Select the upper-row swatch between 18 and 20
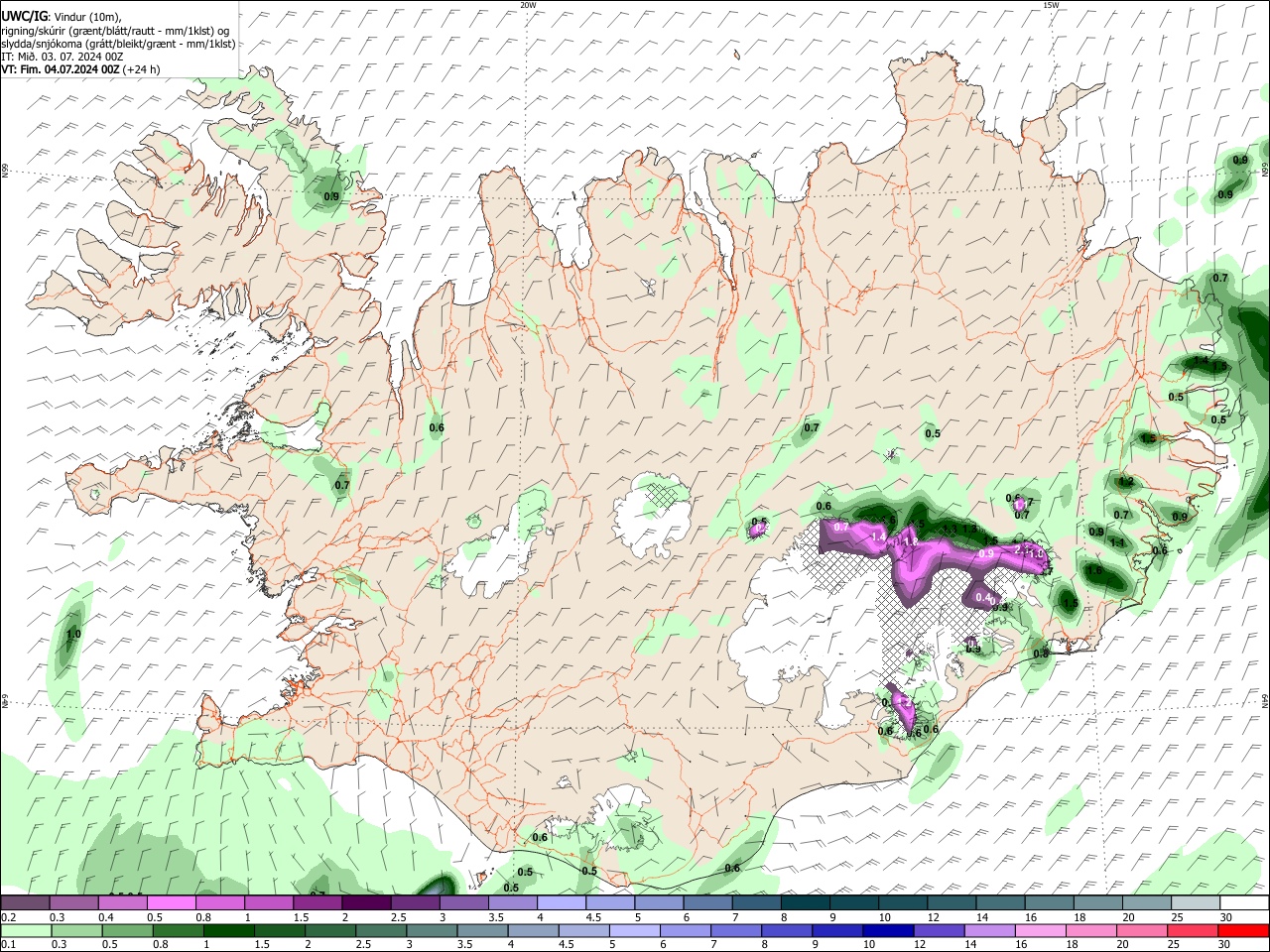Viewport: 1270px width, 952px height. coord(1099,903)
